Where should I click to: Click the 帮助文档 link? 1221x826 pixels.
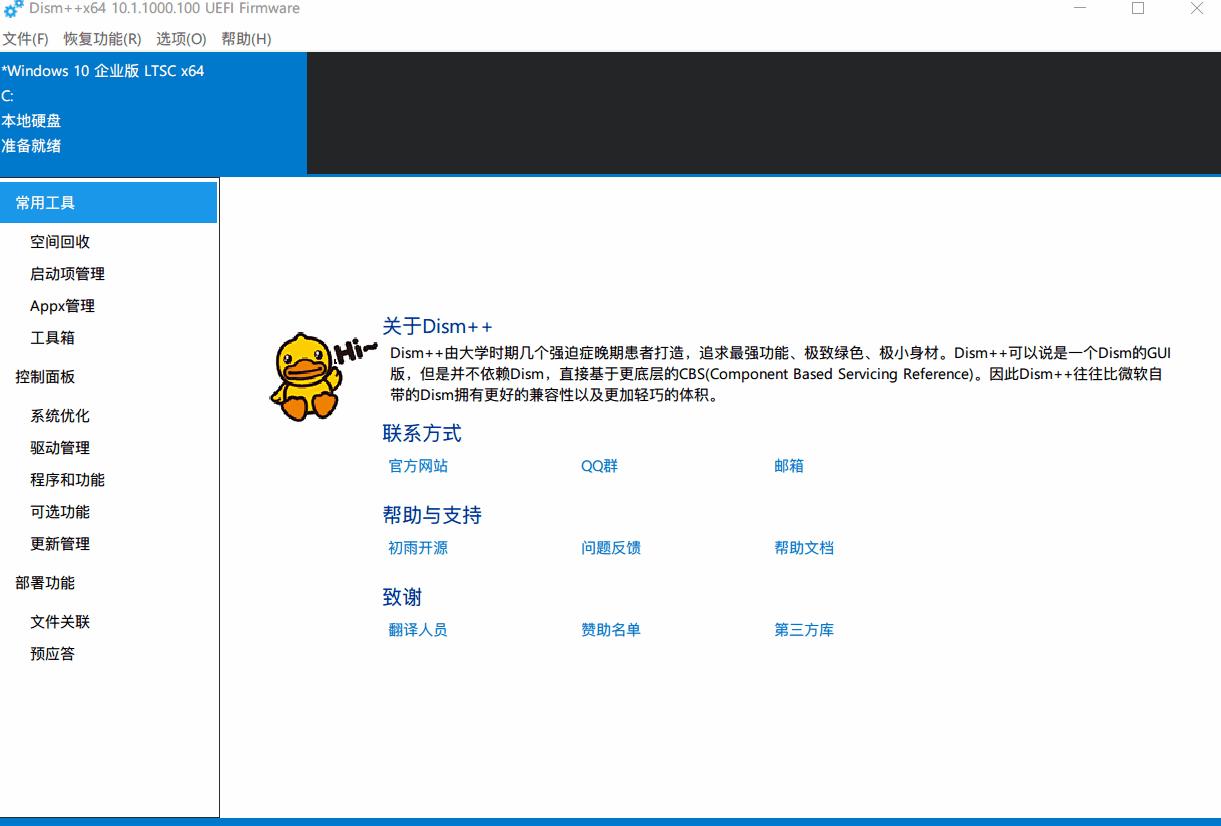click(x=804, y=548)
